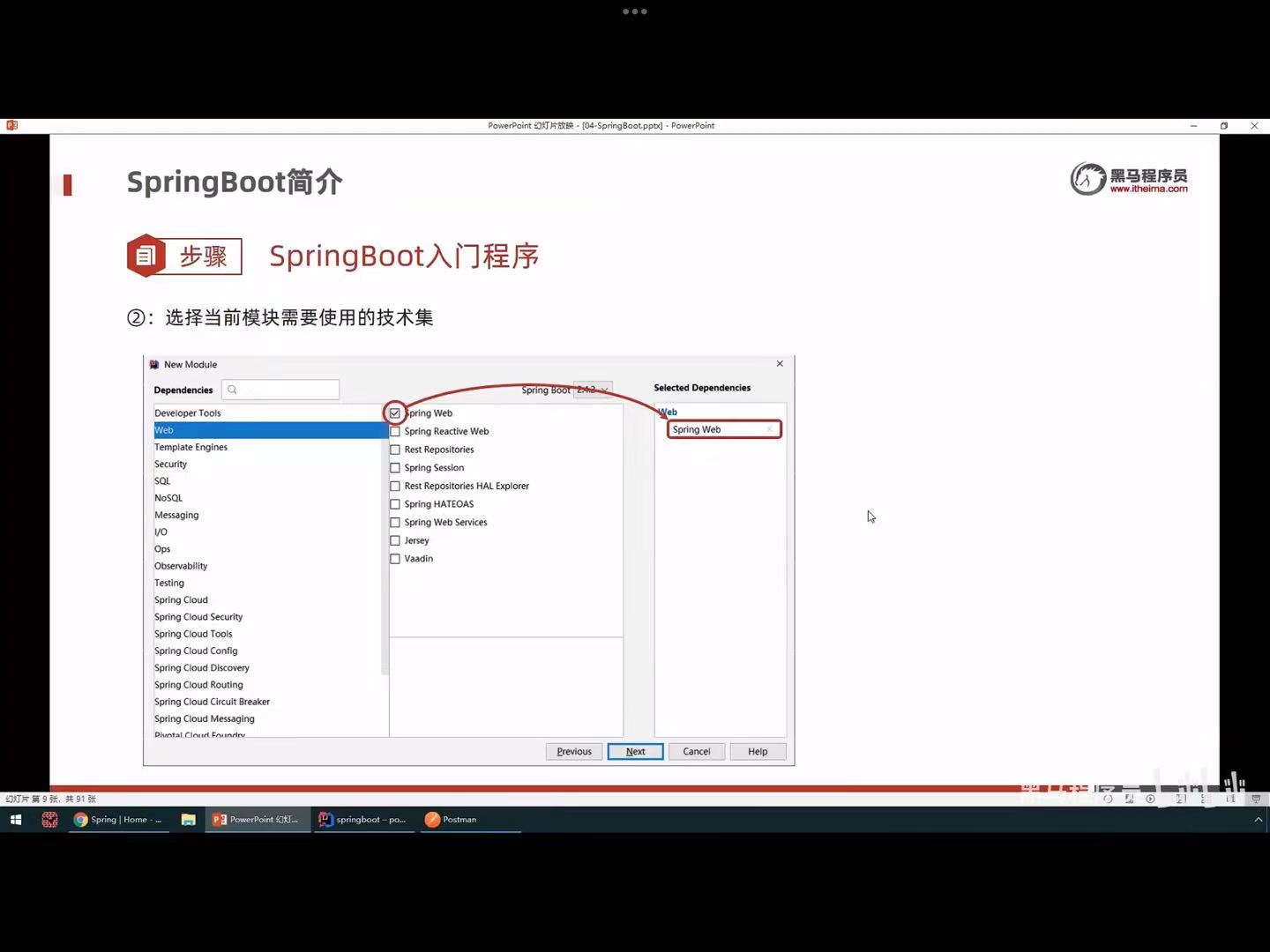Check Rest Repositories HAL Explorer
Screen dimensions: 1270x952
pos(395,486)
